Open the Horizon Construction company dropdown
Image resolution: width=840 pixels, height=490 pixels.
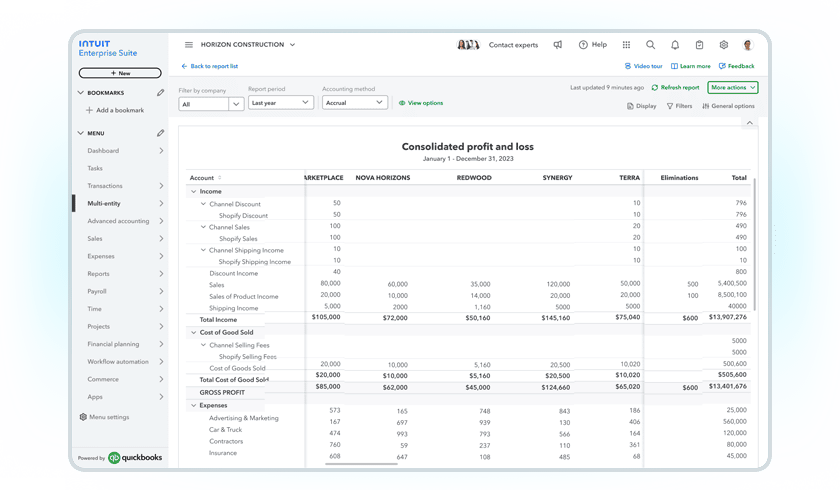(248, 45)
